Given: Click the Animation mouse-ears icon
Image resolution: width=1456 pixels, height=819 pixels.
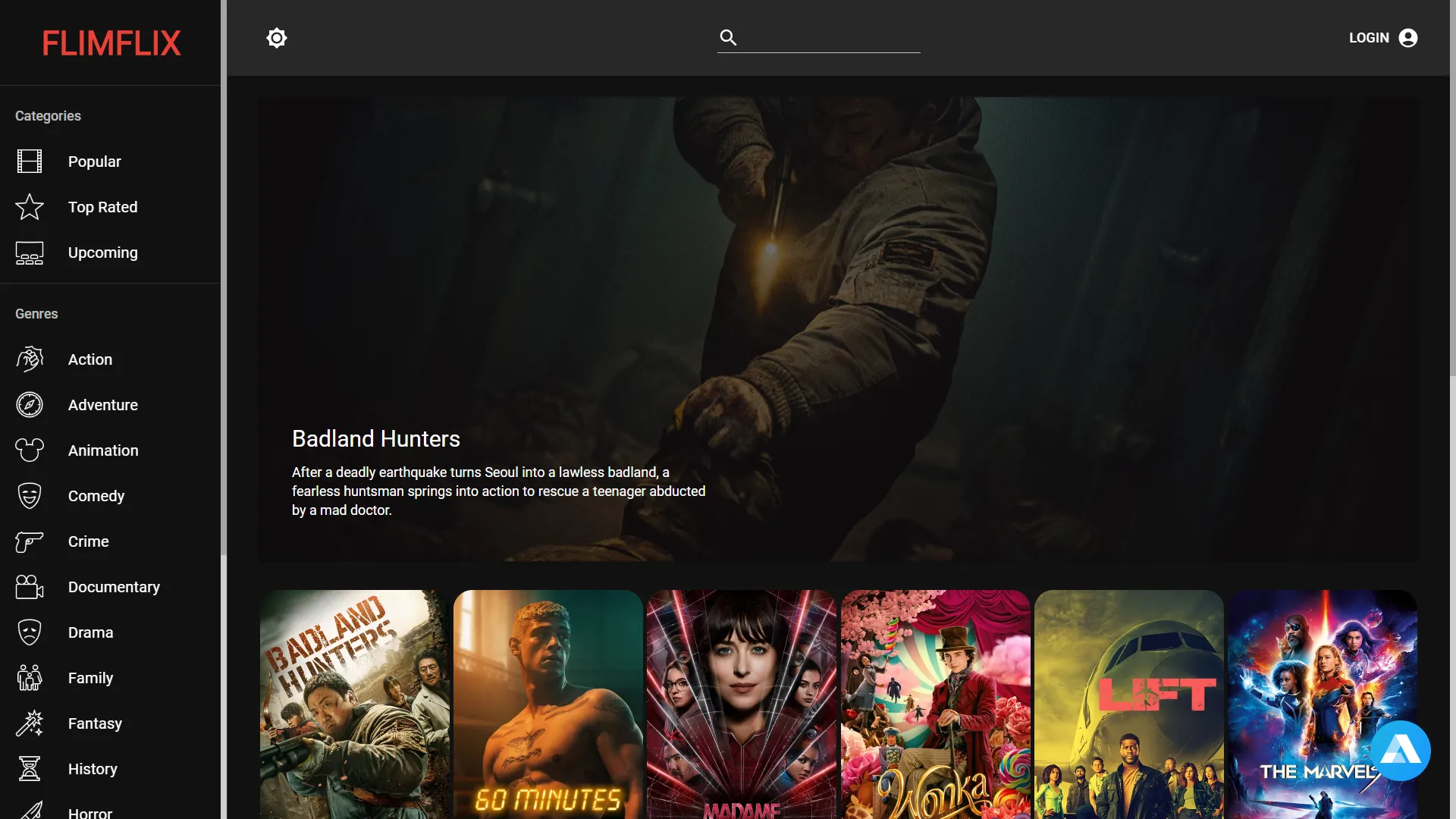Looking at the screenshot, I should pos(30,450).
